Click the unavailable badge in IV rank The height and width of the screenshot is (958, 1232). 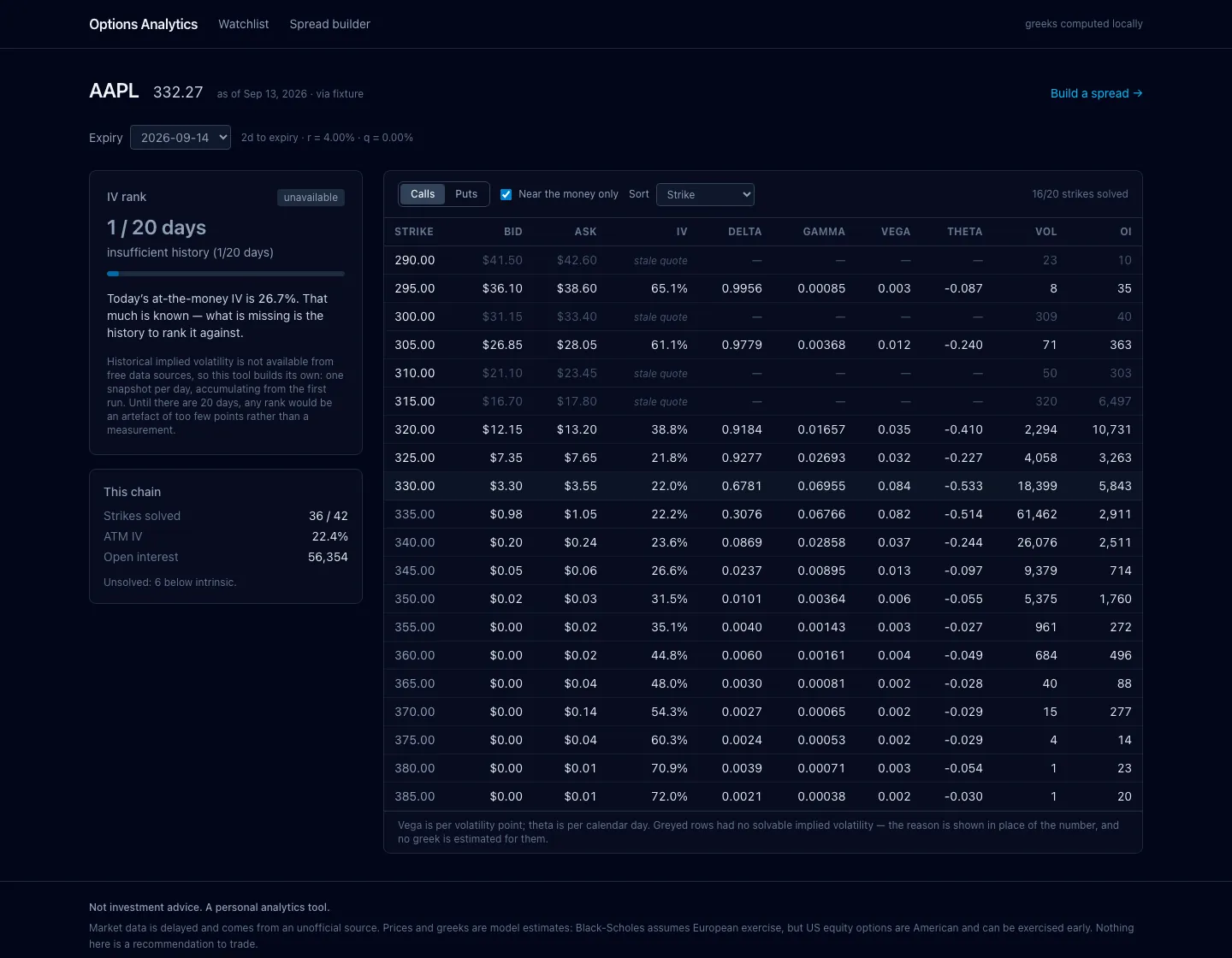(x=311, y=198)
